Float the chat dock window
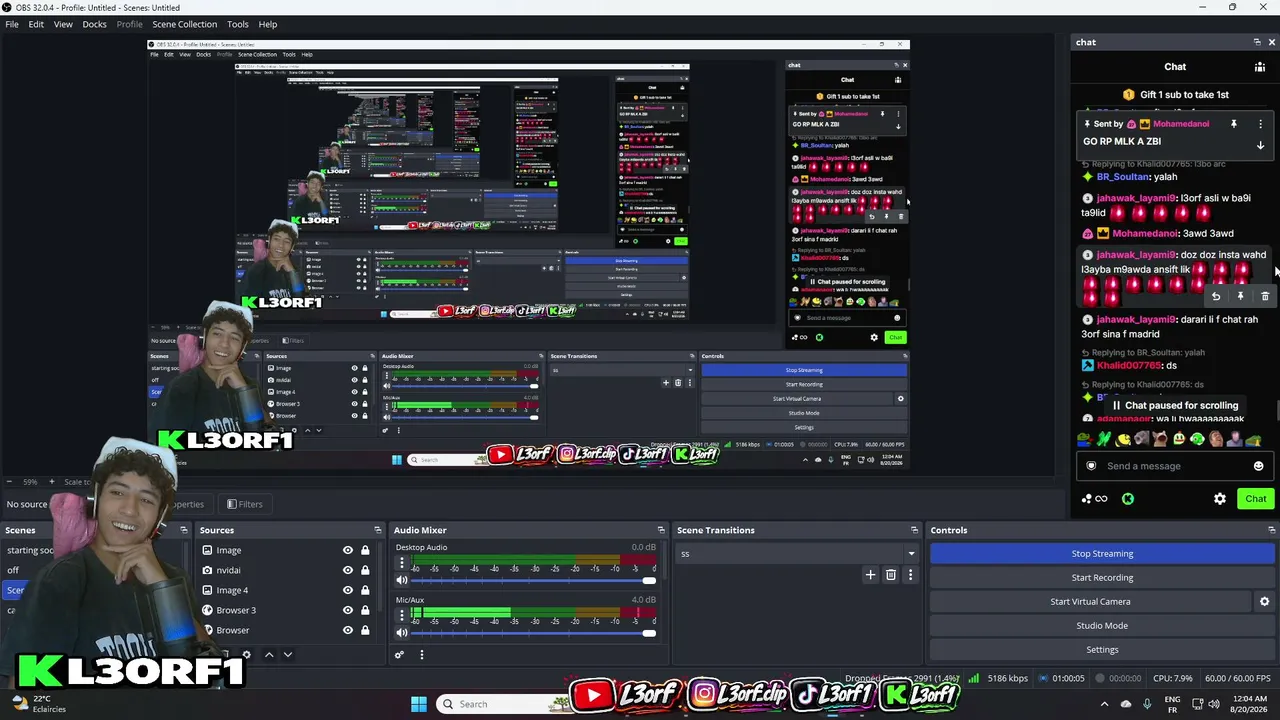 [1257, 42]
